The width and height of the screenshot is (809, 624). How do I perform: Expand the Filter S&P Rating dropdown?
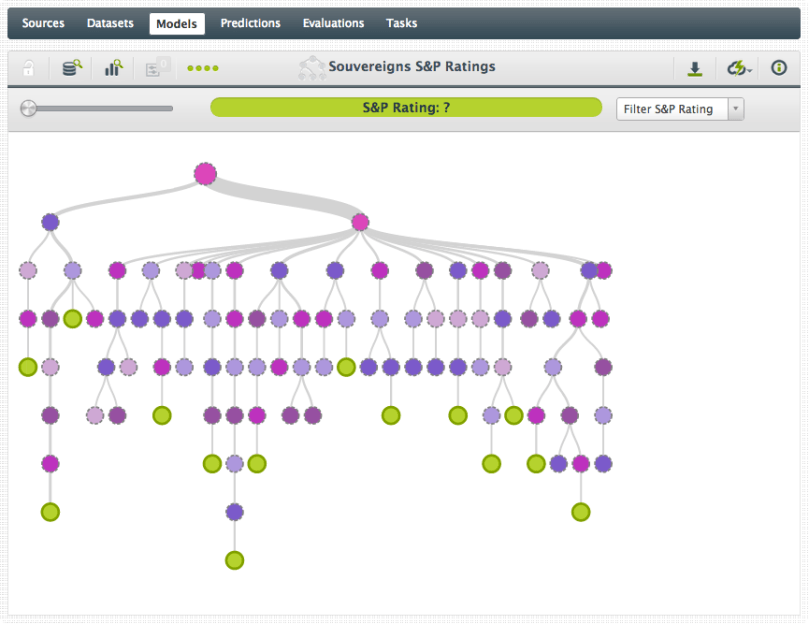coord(680,109)
